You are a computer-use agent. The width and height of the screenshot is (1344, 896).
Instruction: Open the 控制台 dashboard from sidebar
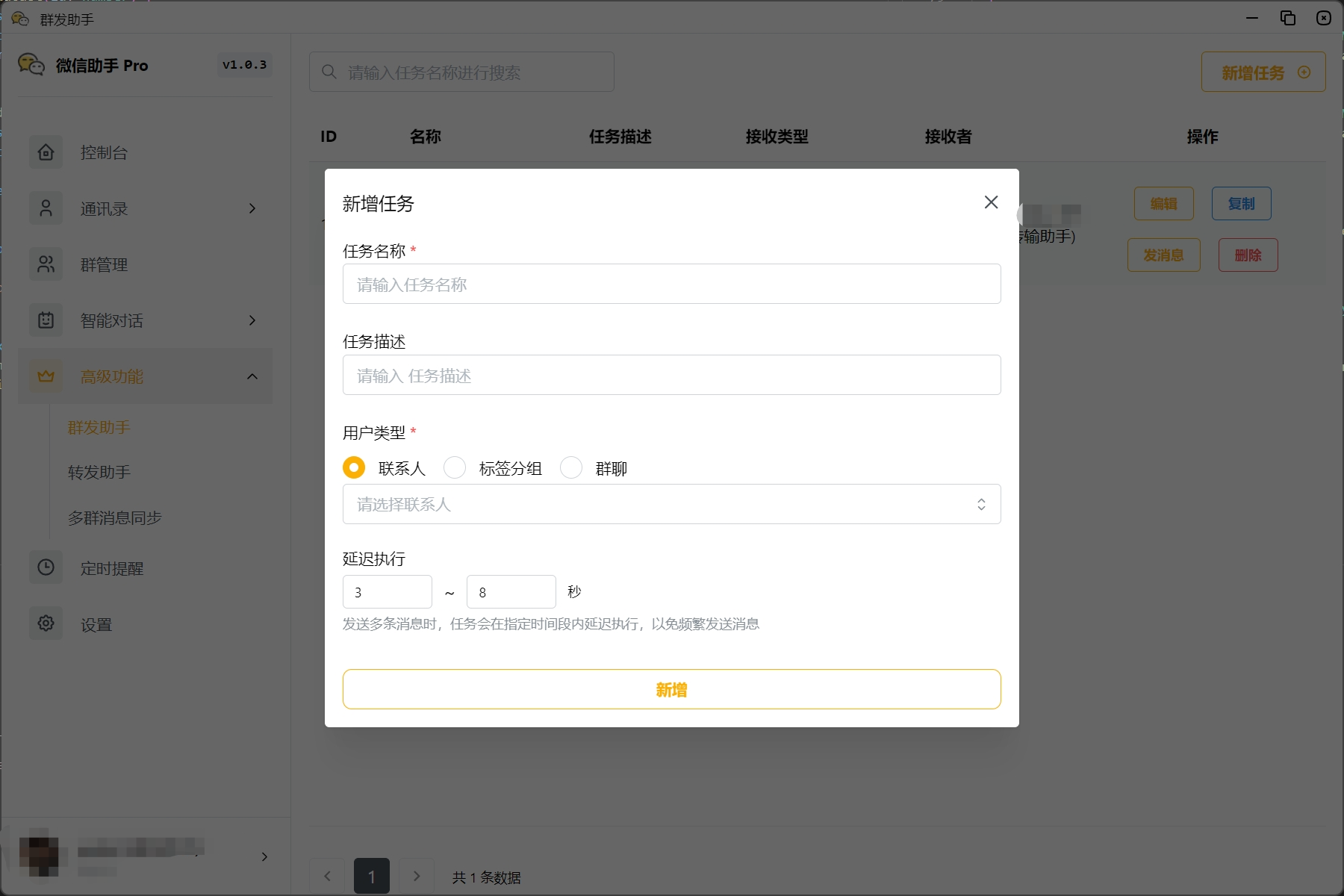[105, 152]
